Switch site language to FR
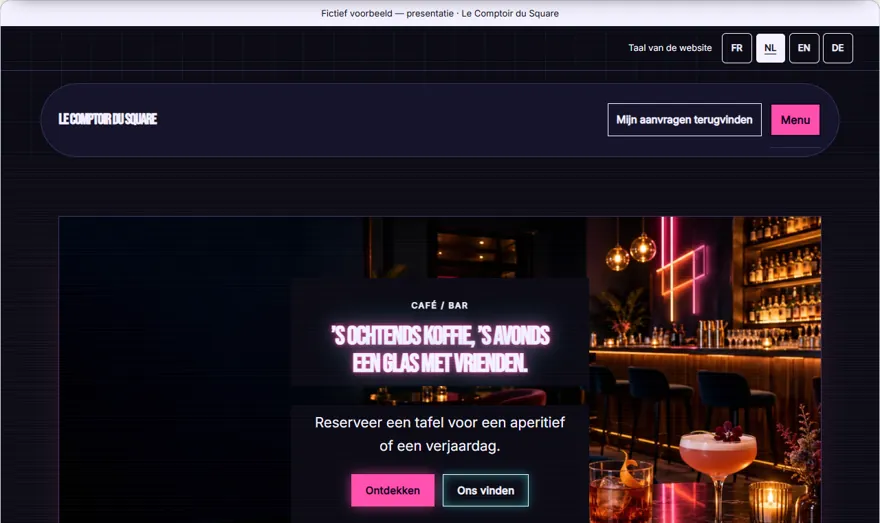This screenshot has width=880, height=523. [736, 48]
